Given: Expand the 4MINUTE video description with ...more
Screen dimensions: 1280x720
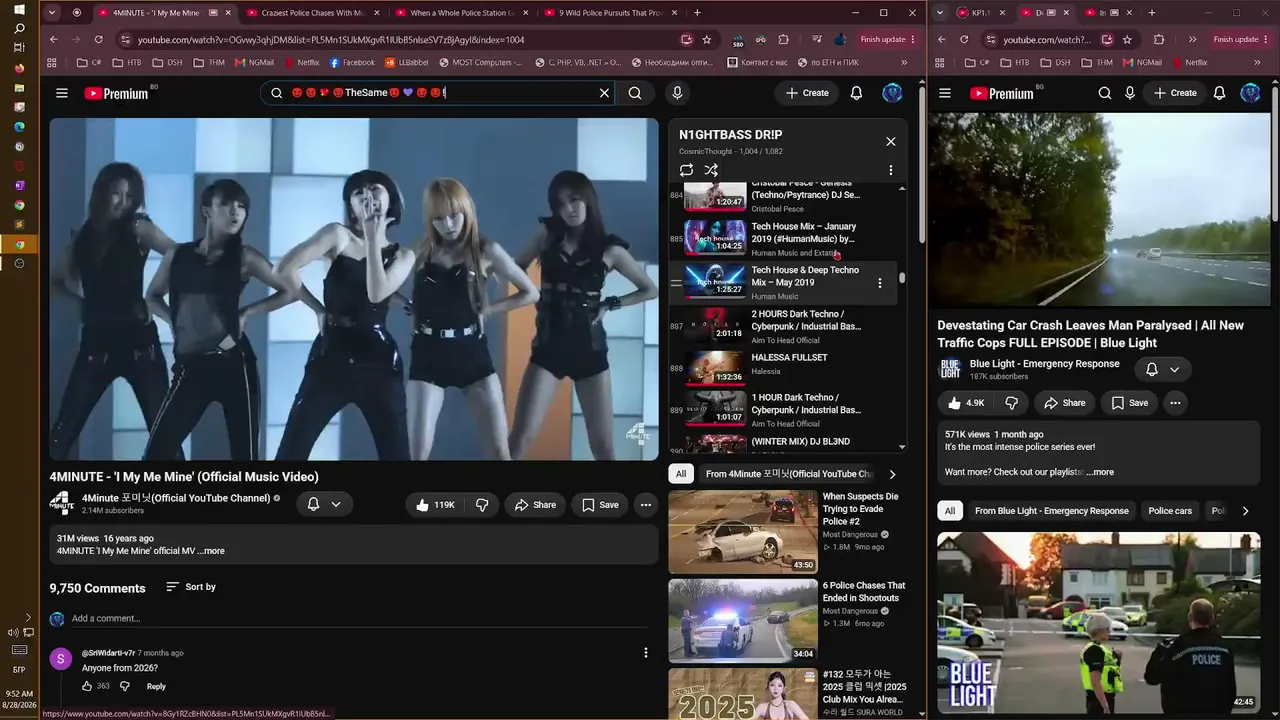Looking at the screenshot, I should click(x=211, y=551).
